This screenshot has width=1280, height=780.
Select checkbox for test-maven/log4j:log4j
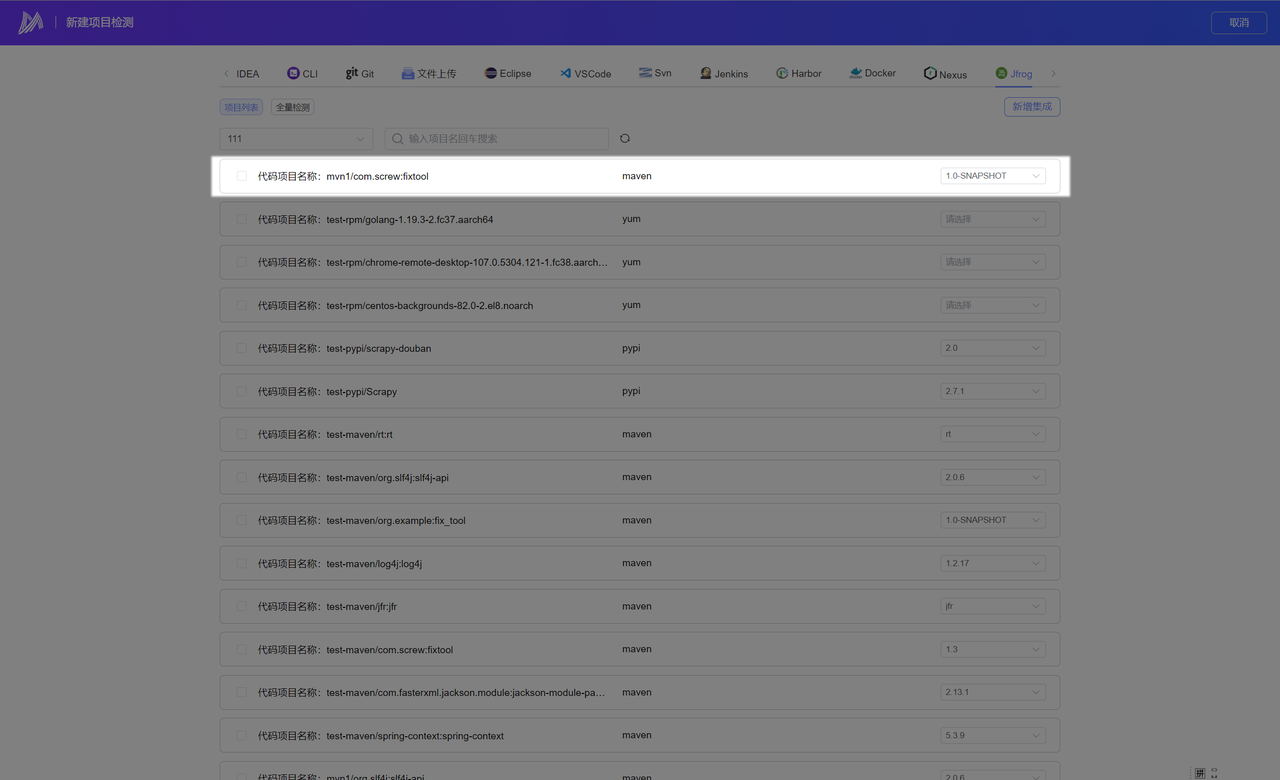[241, 563]
